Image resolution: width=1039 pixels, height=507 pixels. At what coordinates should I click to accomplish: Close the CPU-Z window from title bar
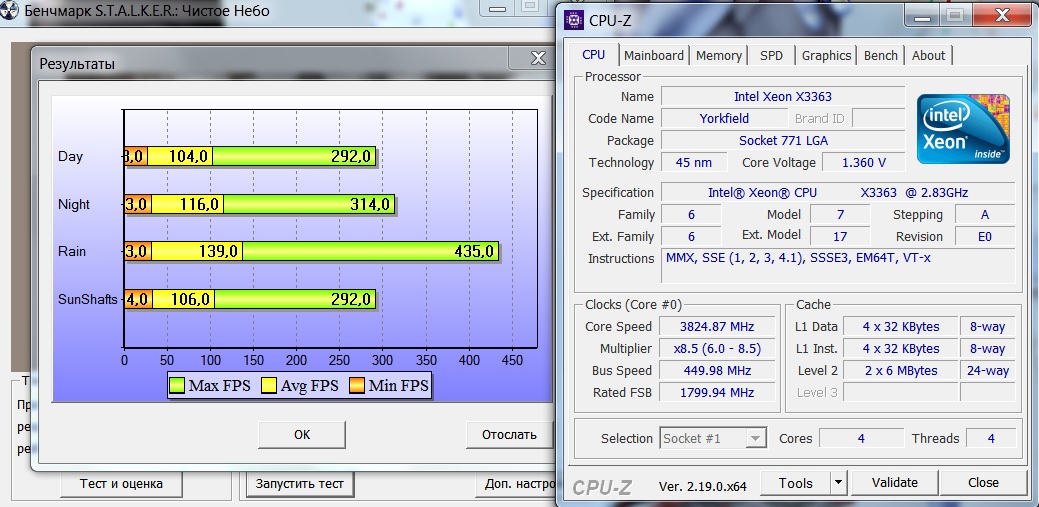tap(1005, 15)
